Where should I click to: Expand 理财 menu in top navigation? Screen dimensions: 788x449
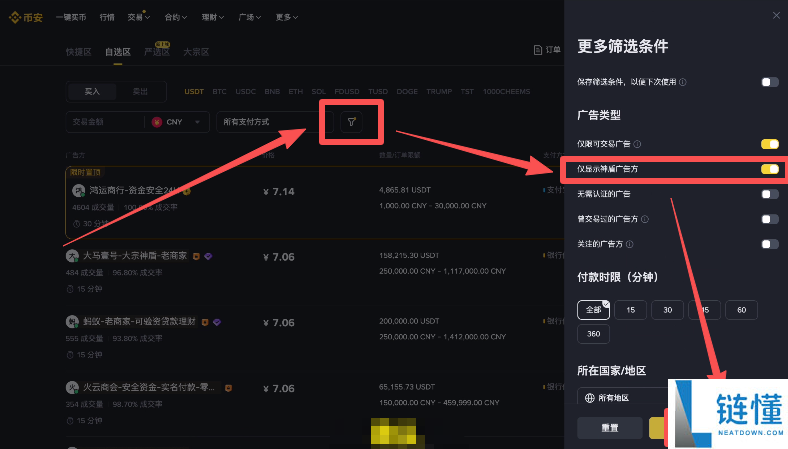click(x=213, y=17)
